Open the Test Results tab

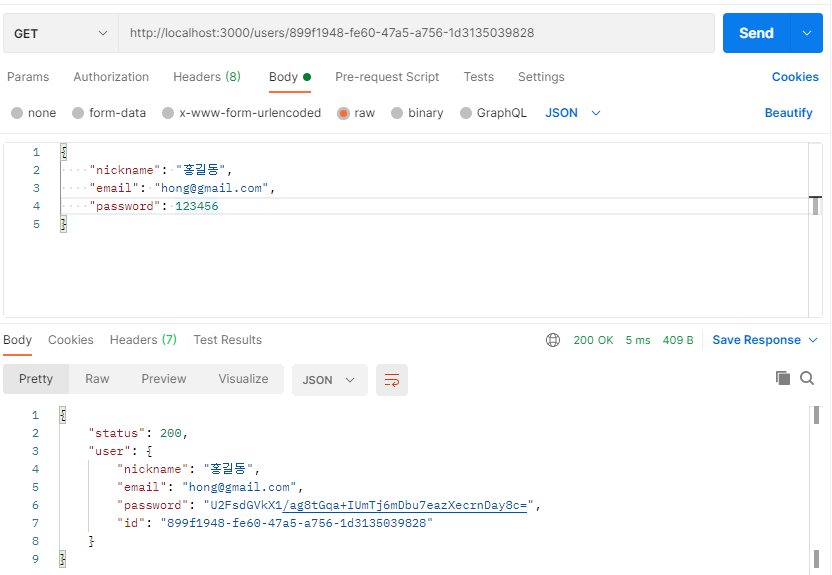click(228, 340)
